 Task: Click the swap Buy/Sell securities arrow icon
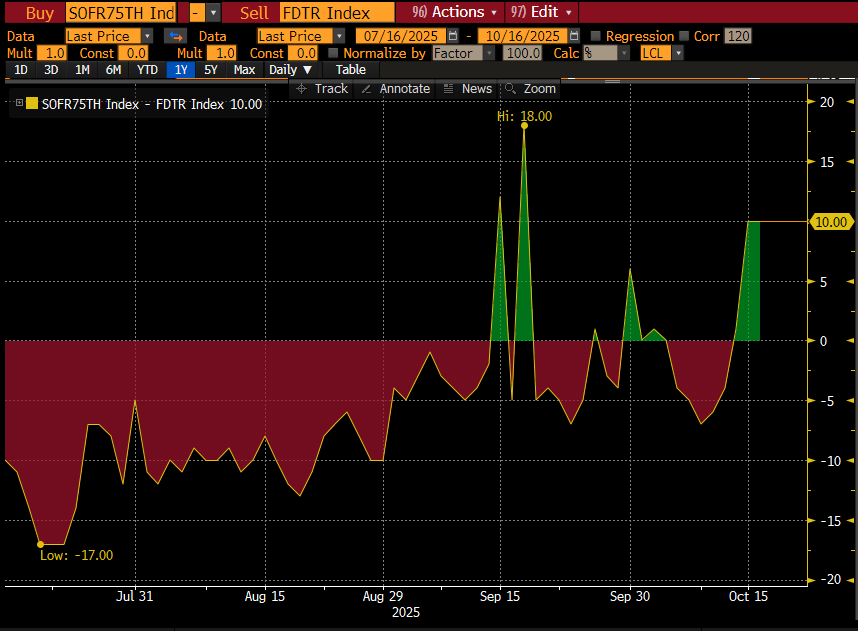point(175,36)
